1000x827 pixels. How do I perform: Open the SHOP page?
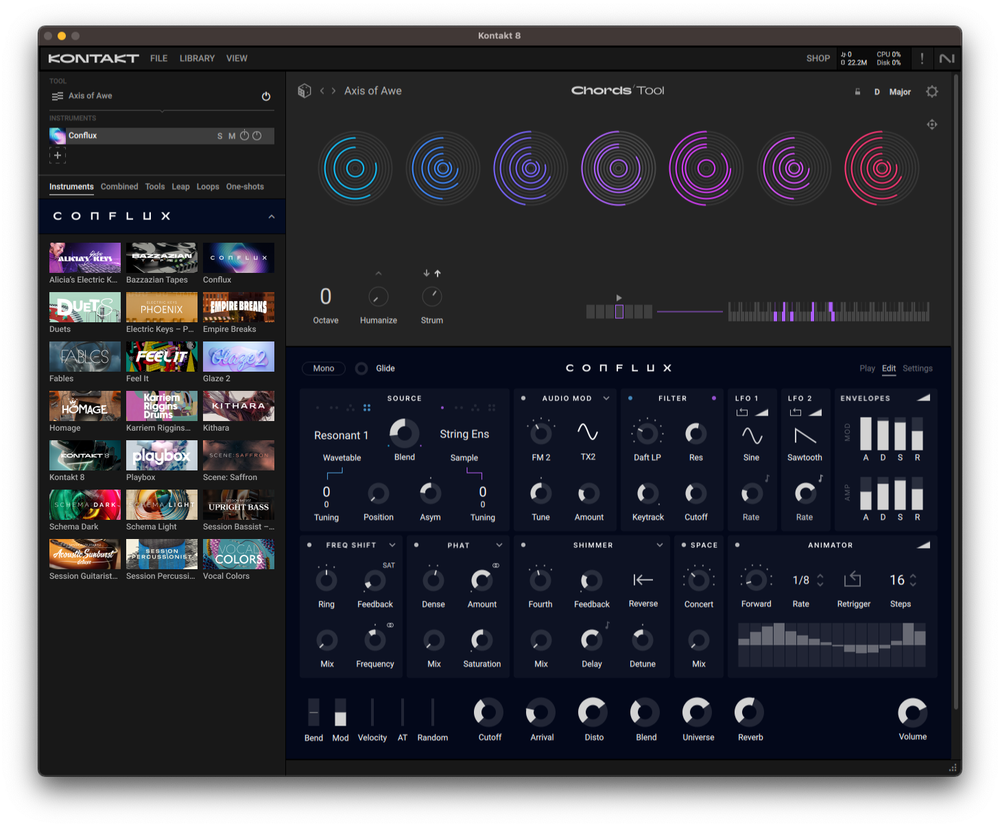tap(818, 58)
